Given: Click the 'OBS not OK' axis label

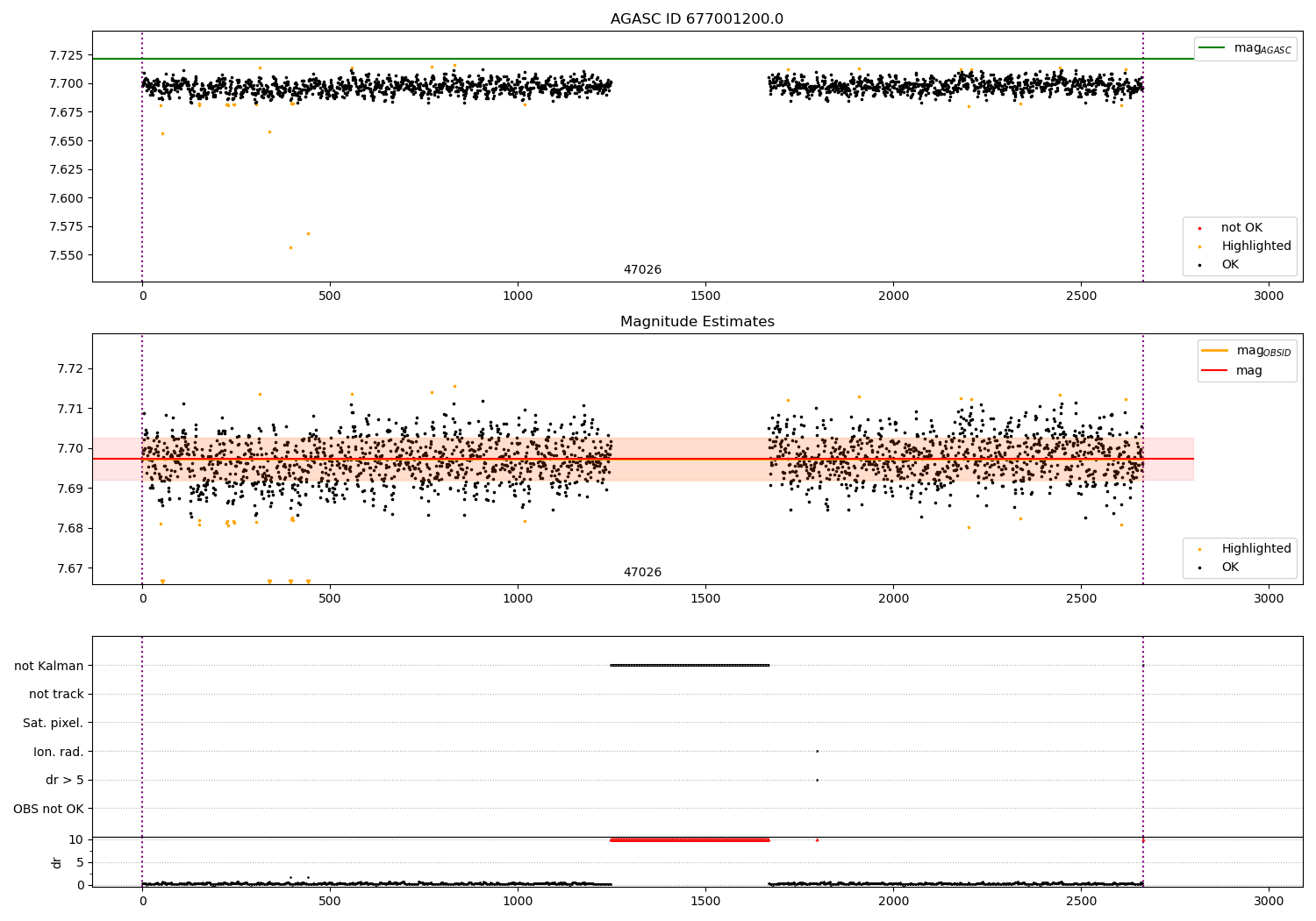Looking at the screenshot, I should (48, 809).
